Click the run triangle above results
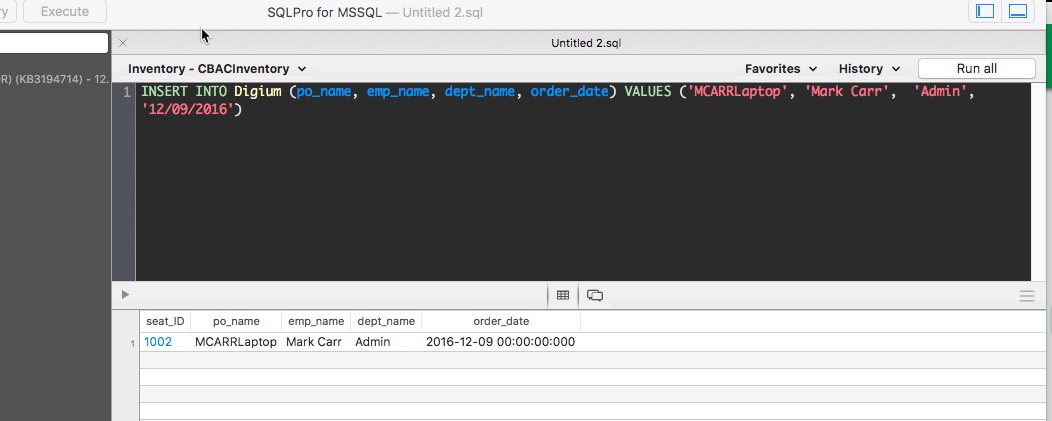 pos(125,295)
